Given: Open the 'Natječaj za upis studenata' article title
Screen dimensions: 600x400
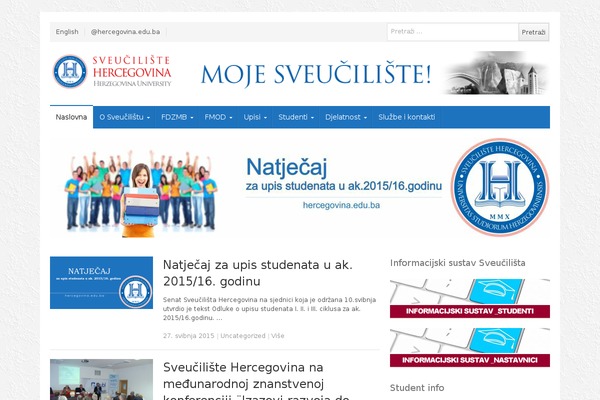Looking at the screenshot, I should (258, 273).
